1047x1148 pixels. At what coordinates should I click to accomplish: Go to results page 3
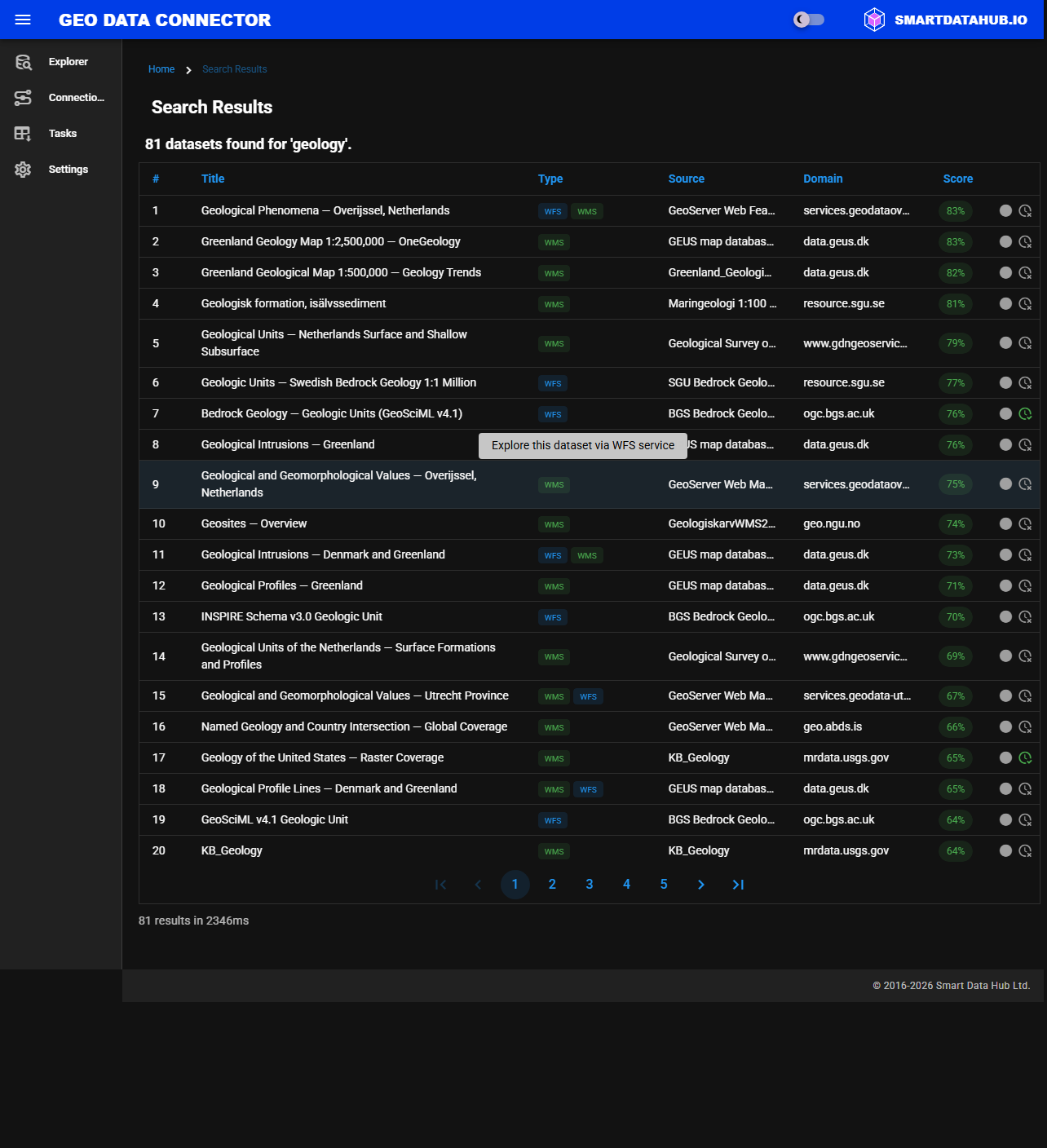pos(590,884)
